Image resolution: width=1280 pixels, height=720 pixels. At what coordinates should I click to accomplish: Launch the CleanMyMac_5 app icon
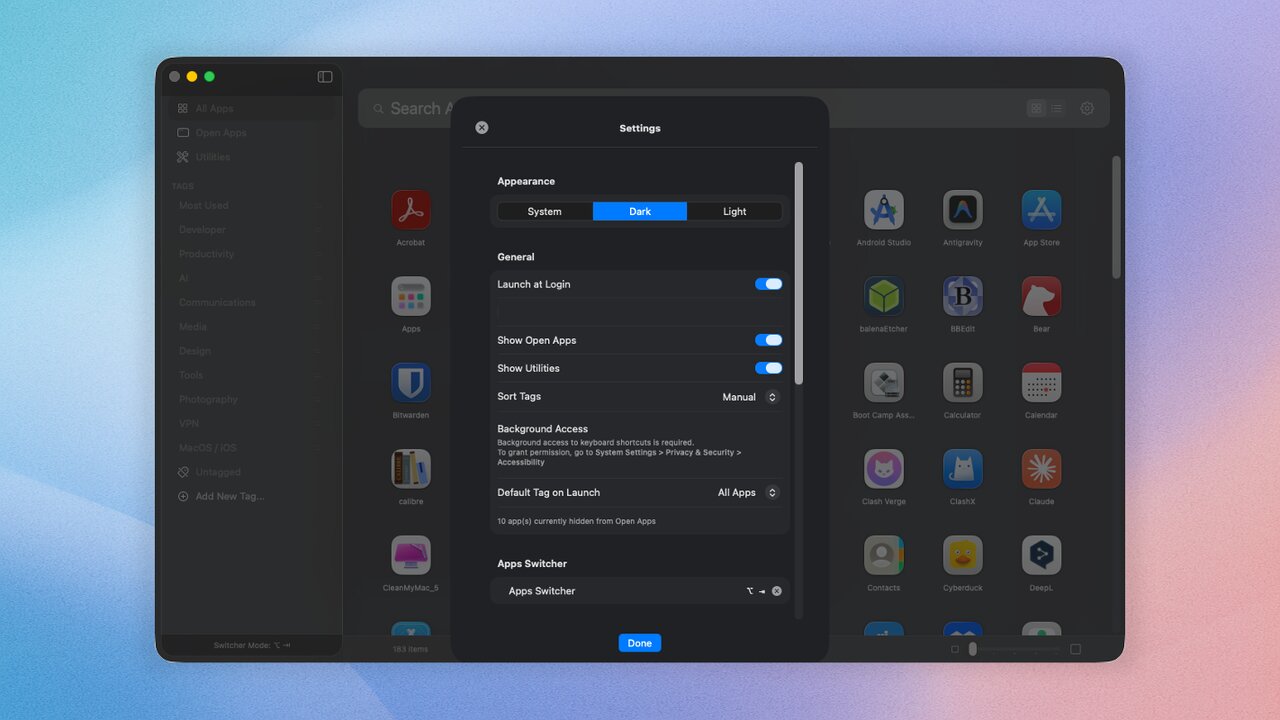coord(411,555)
